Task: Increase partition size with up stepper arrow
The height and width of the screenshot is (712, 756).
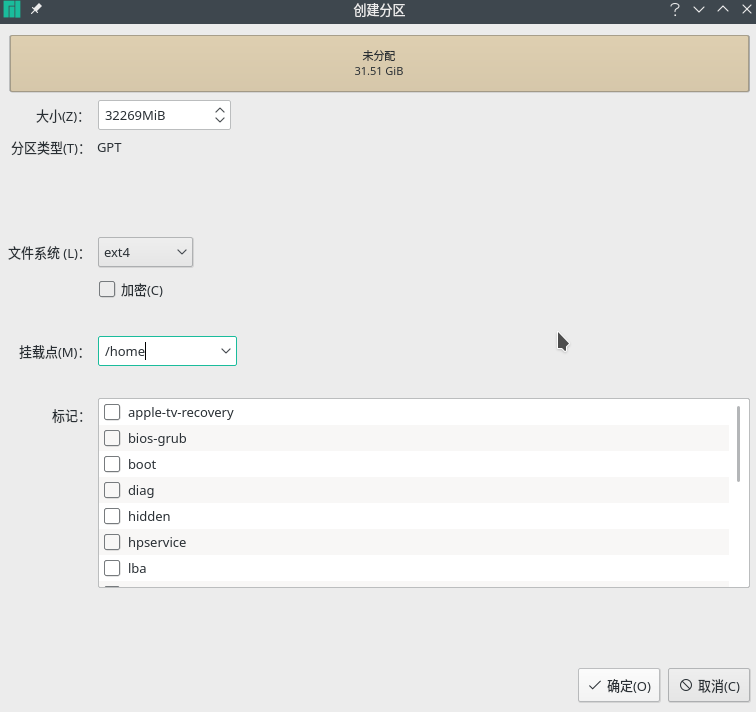Action: coord(220,110)
